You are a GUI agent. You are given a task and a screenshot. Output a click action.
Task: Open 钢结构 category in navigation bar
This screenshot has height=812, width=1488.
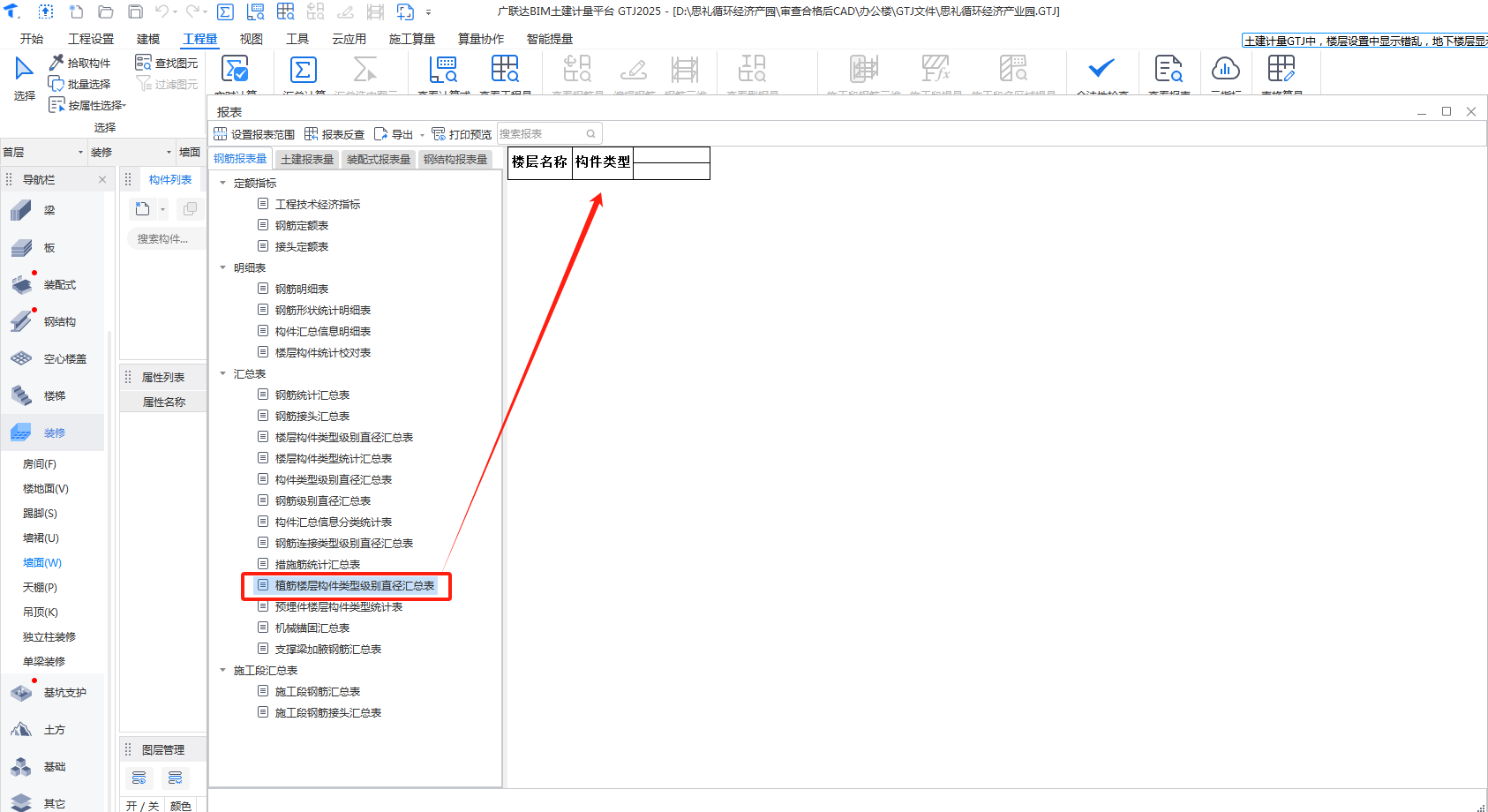point(53,321)
